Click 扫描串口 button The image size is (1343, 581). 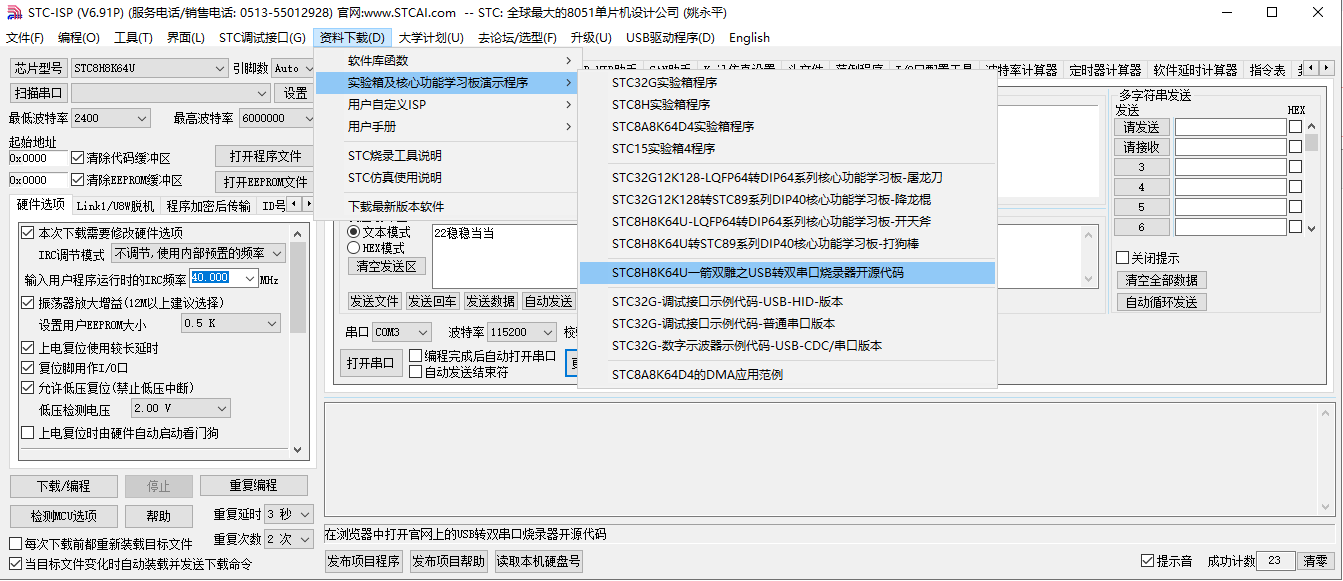coord(39,93)
